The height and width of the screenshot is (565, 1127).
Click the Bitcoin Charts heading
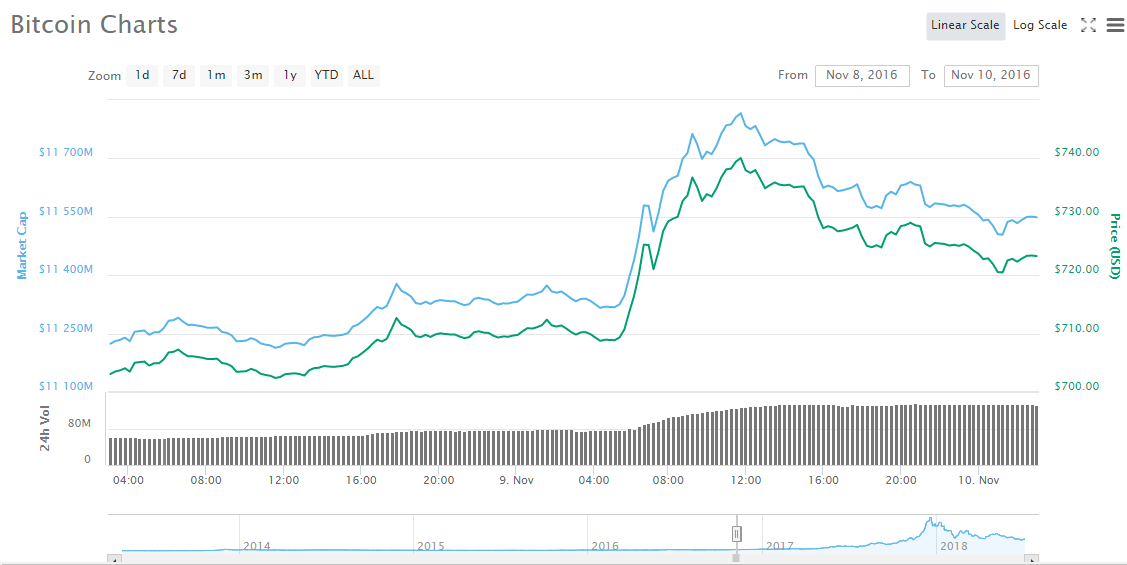pos(94,24)
